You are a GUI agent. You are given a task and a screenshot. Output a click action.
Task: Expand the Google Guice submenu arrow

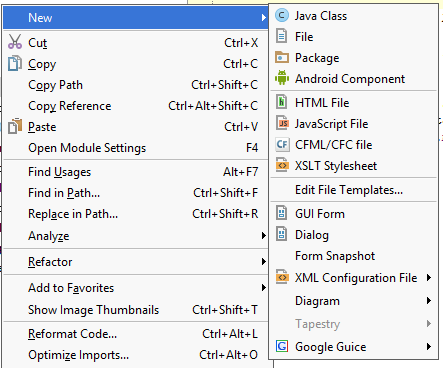(x=429, y=347)
